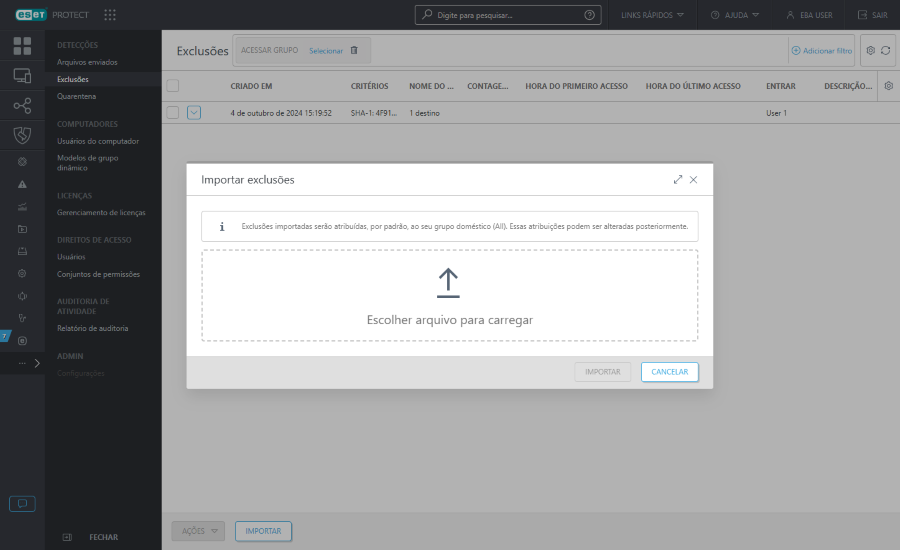Open the Dashboard icon in sidebar
Image resolution: width=900 pixels, height=550 pixels.
pos(22,46)
